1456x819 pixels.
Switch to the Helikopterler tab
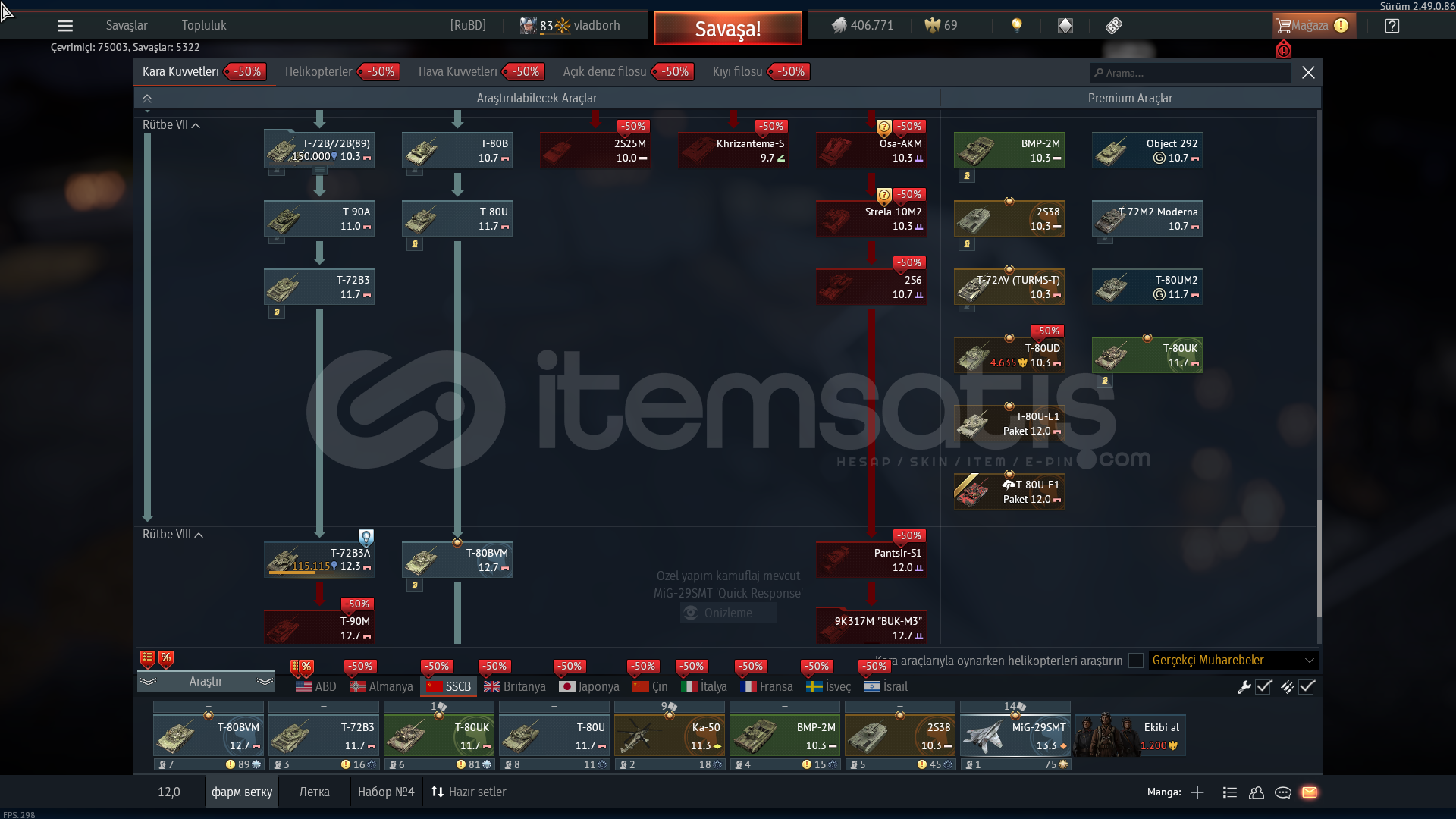[x=318, y=71]
